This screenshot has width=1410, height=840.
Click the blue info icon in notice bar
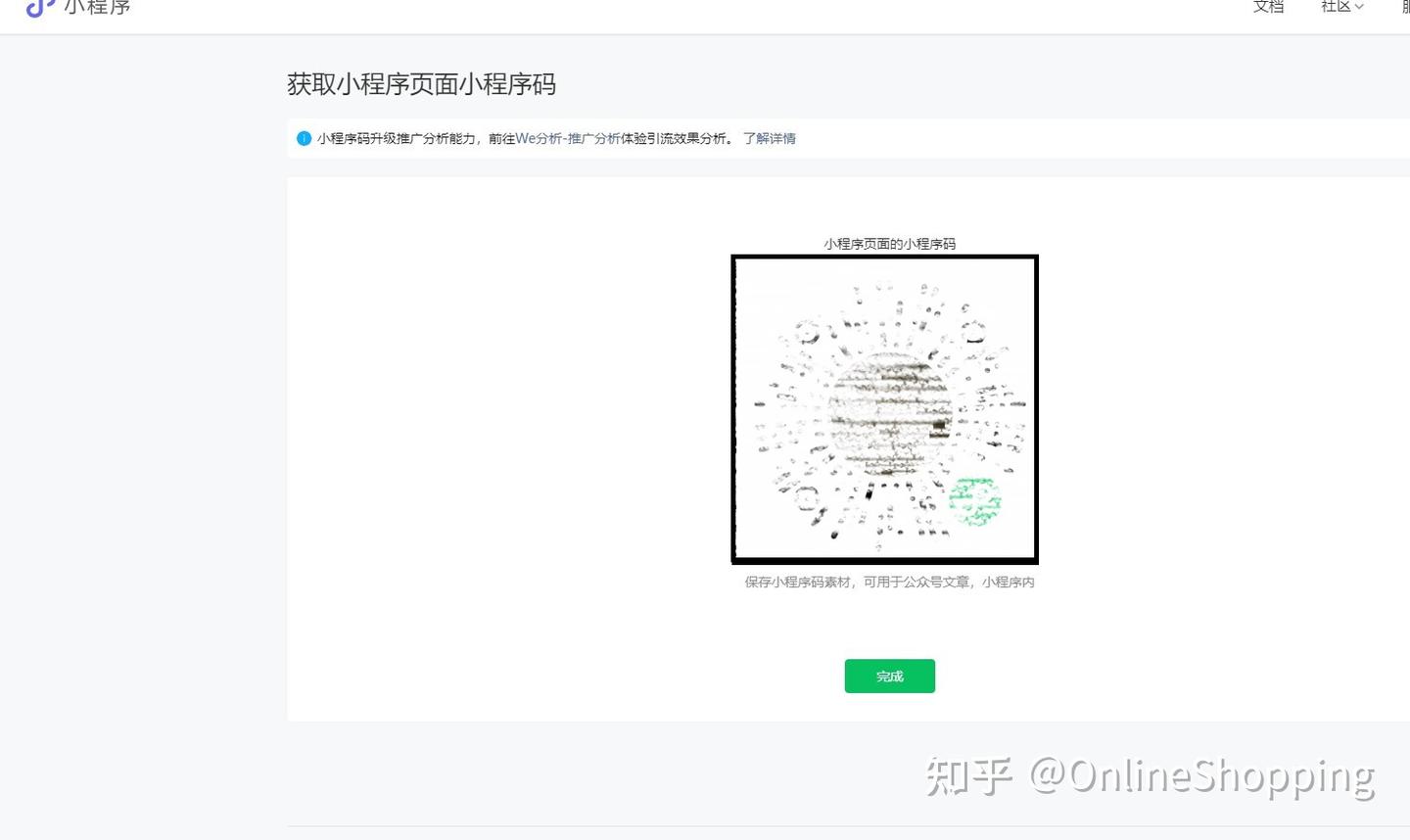(x=304, y=138)
